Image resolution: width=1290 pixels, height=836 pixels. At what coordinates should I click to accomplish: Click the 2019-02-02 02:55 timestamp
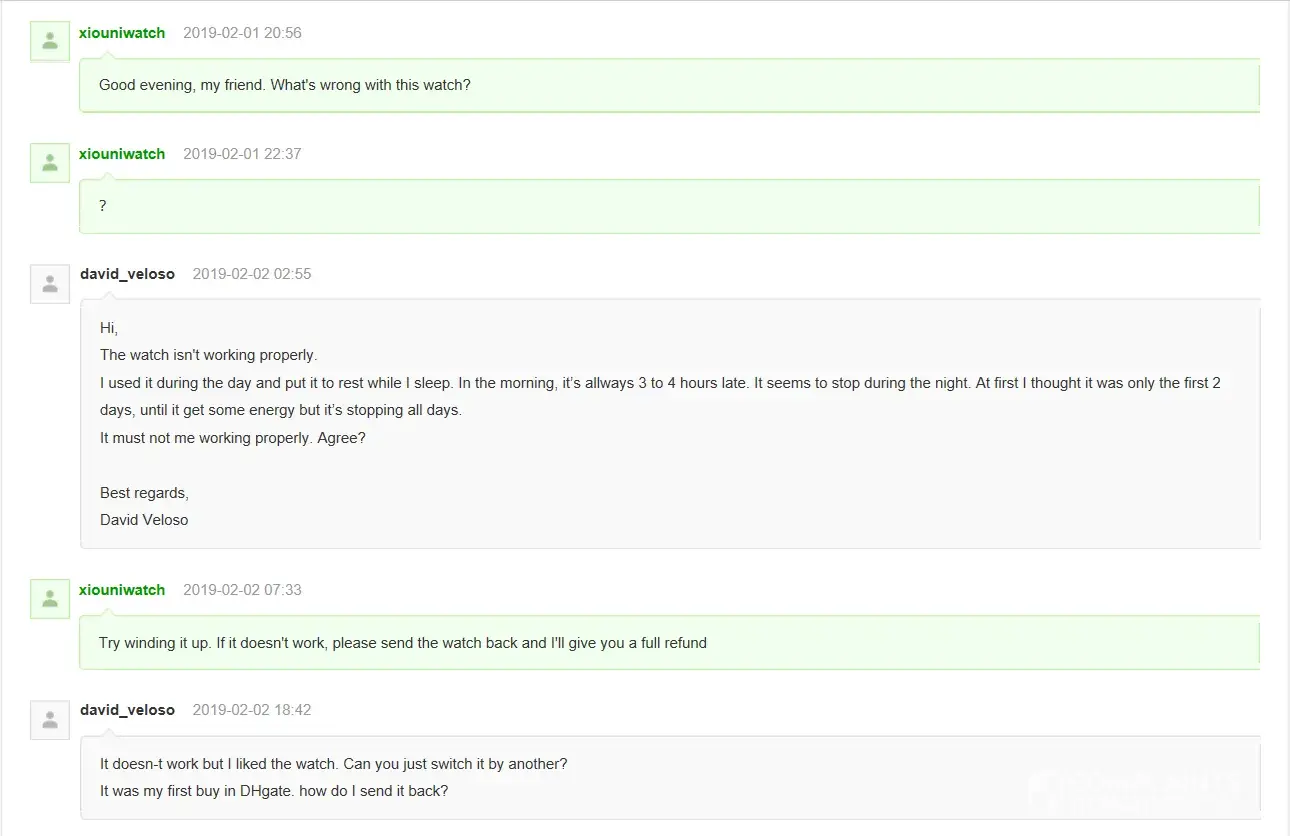pyautogui.click(x=252, y=274)
